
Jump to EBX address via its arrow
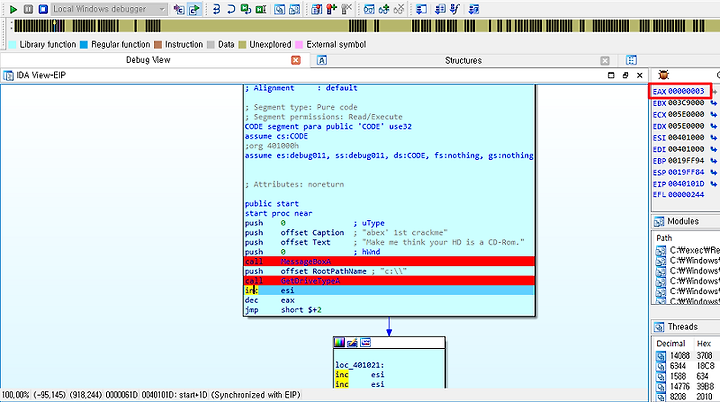pos(714,103)
